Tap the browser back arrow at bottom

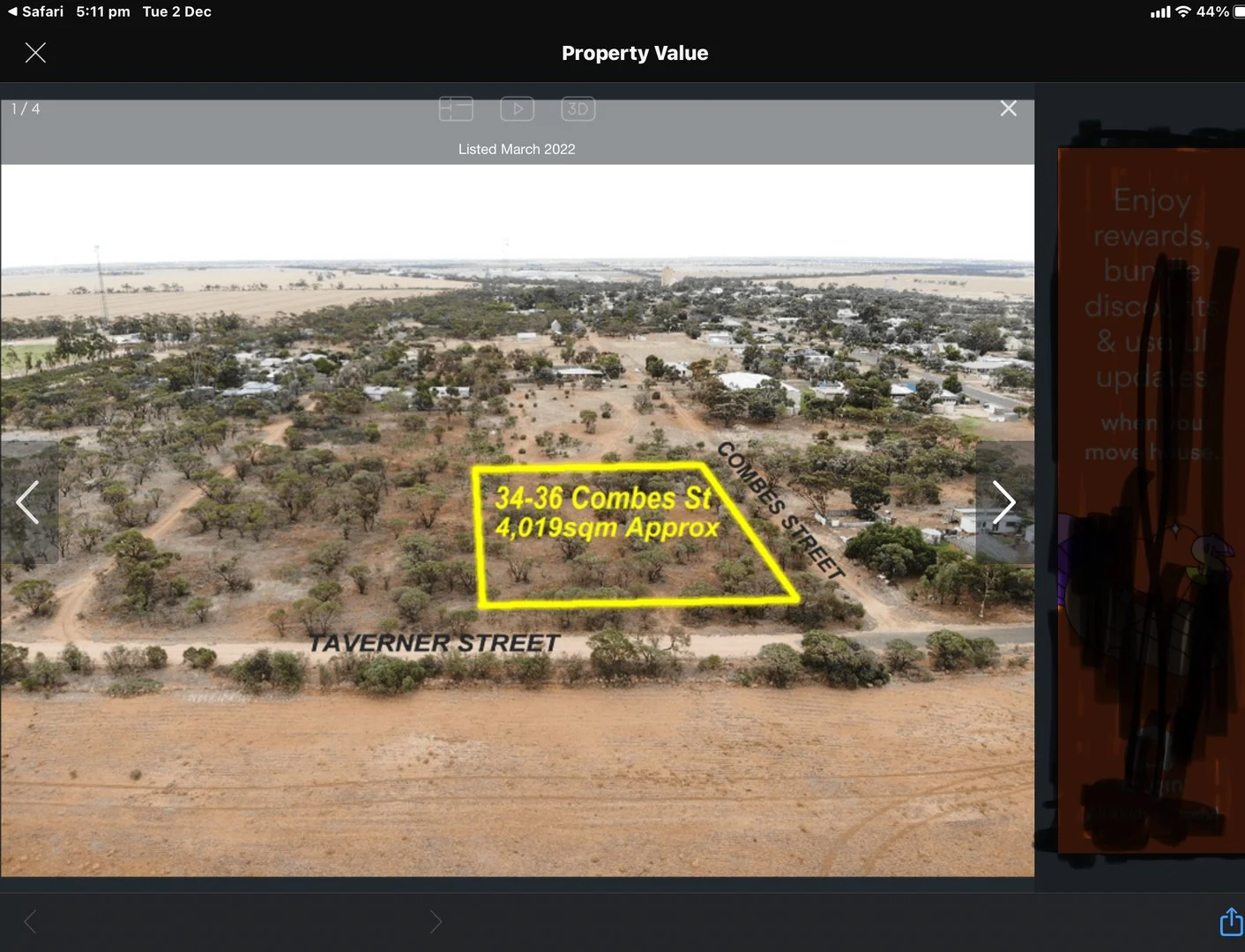point(31,922)
